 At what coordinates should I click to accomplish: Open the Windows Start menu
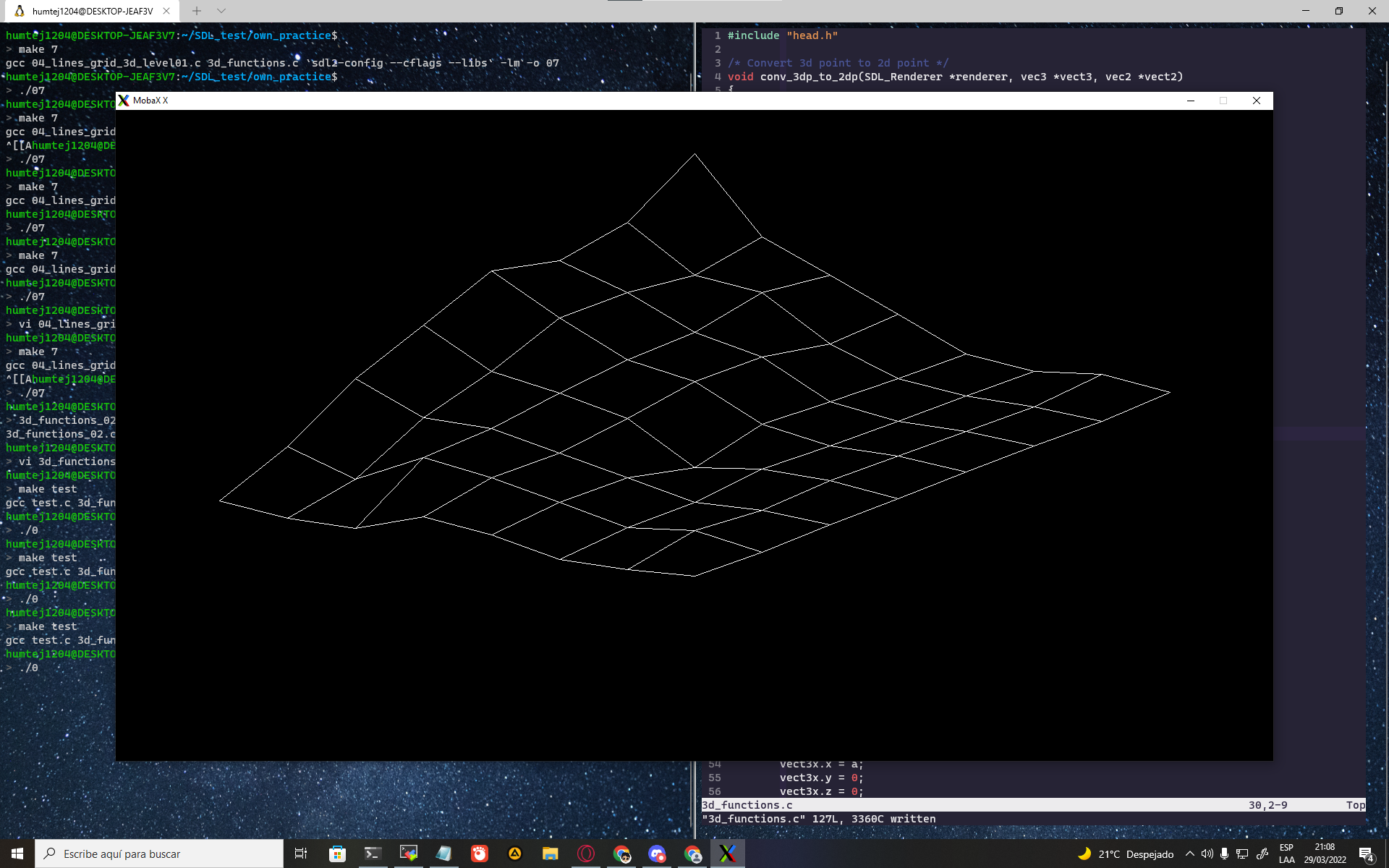(x=17, y=854)
